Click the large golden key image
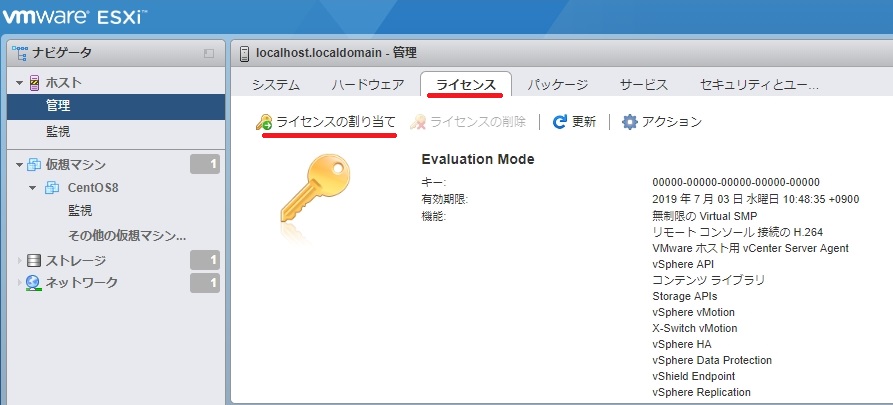The width and height of the screenshot is (893, 405). 315,189
